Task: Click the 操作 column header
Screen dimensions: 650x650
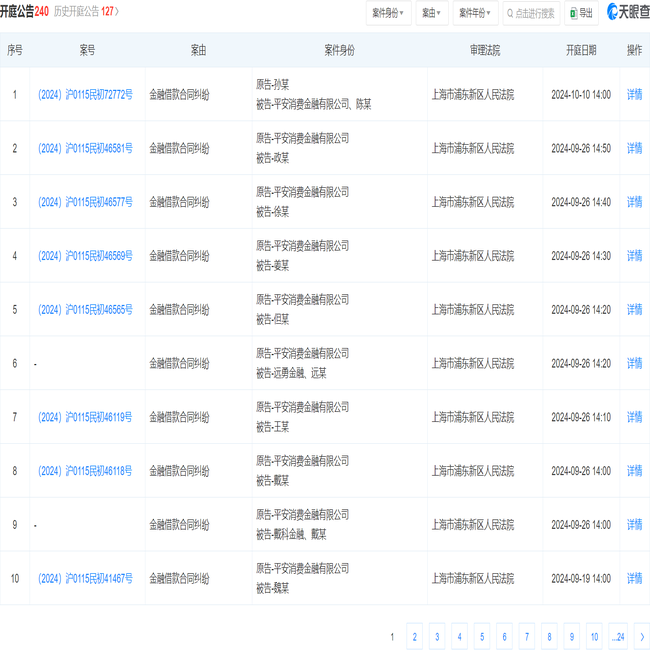Action: point(634,50)
